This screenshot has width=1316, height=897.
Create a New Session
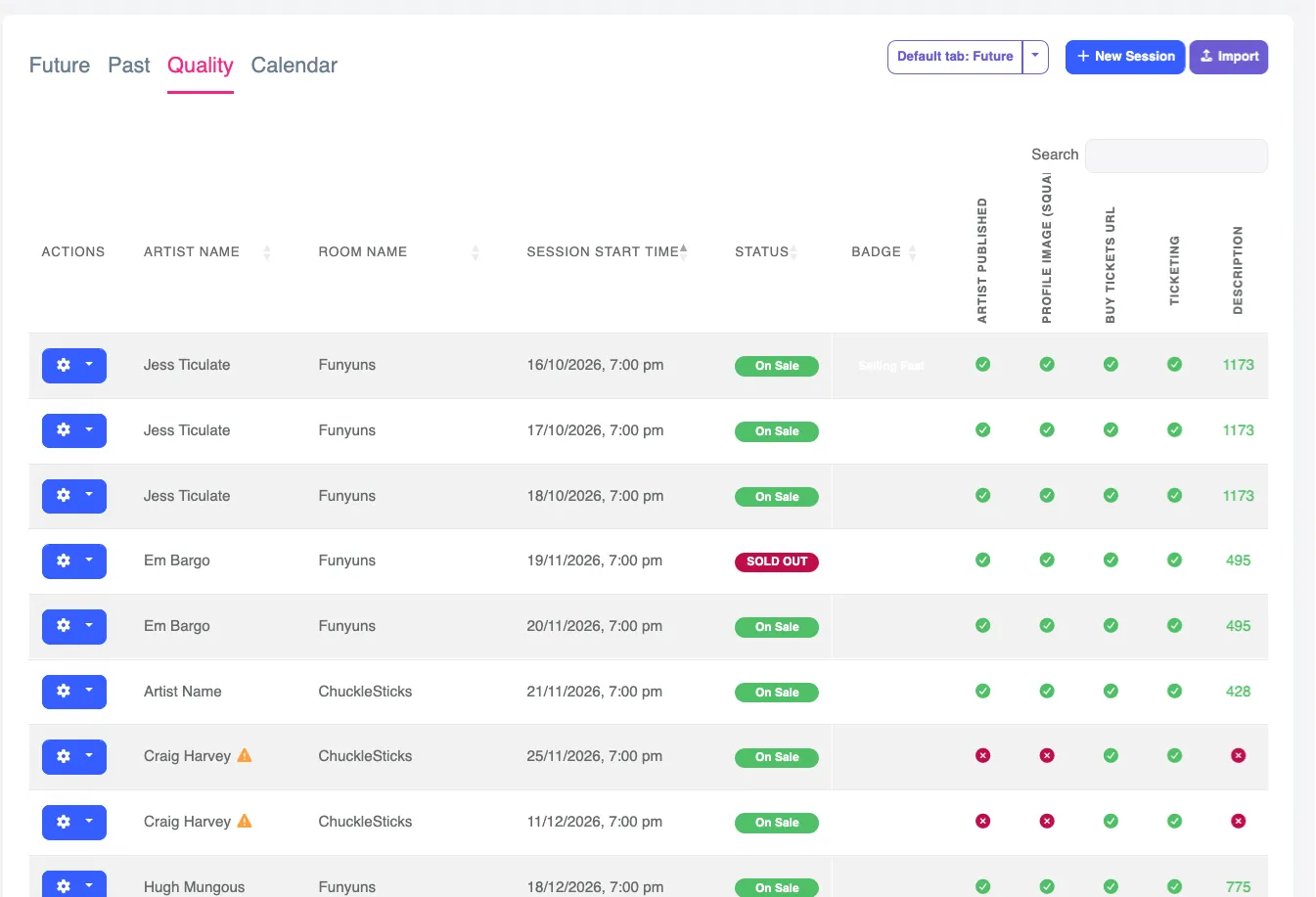(x=1125, y=57)
